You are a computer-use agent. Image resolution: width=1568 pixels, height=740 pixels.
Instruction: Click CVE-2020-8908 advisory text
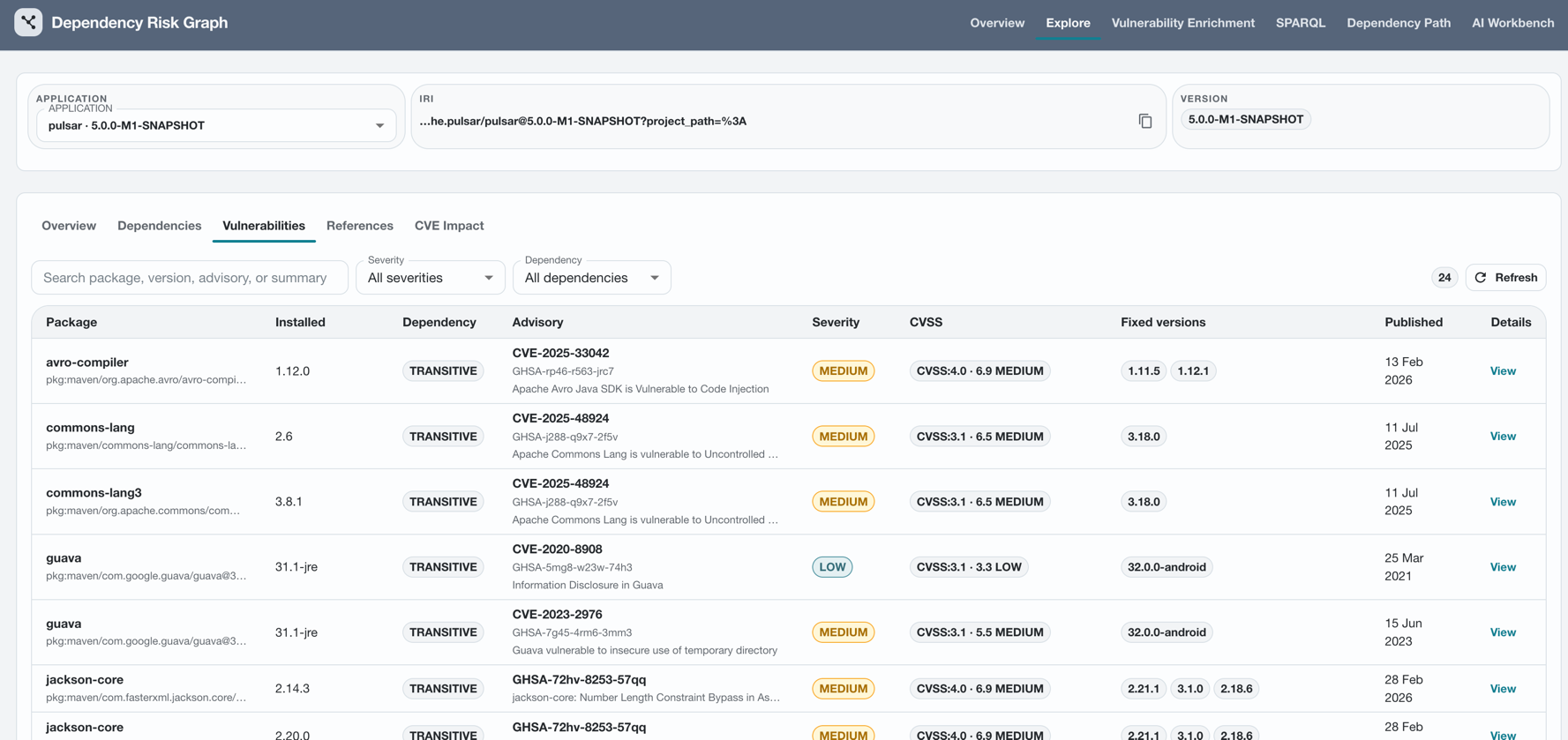click(x=557, y=549)
